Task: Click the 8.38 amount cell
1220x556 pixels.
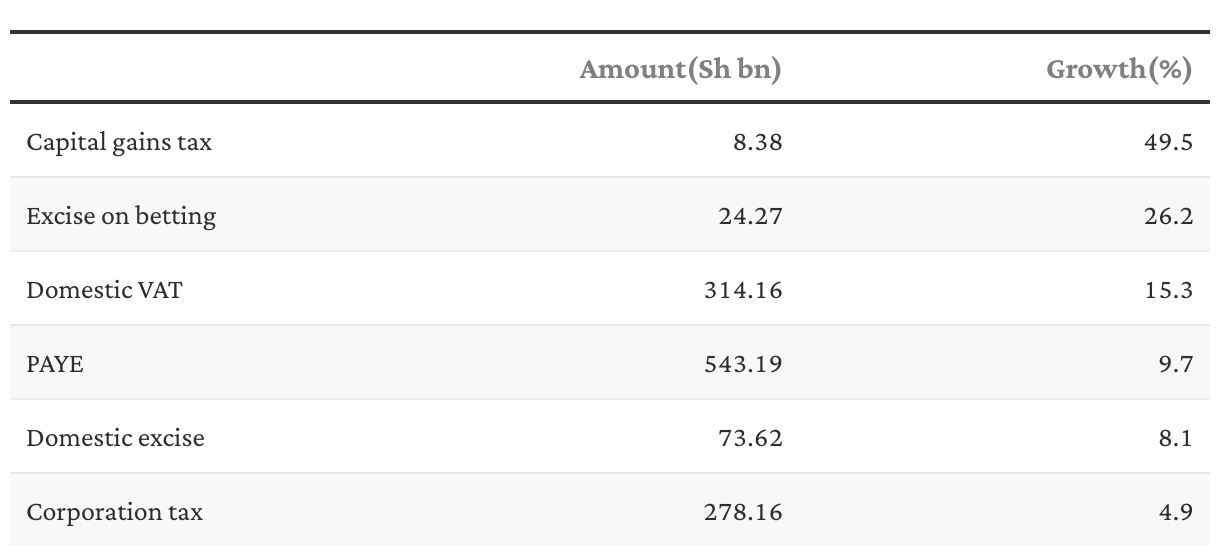Action: pos(757,142)
